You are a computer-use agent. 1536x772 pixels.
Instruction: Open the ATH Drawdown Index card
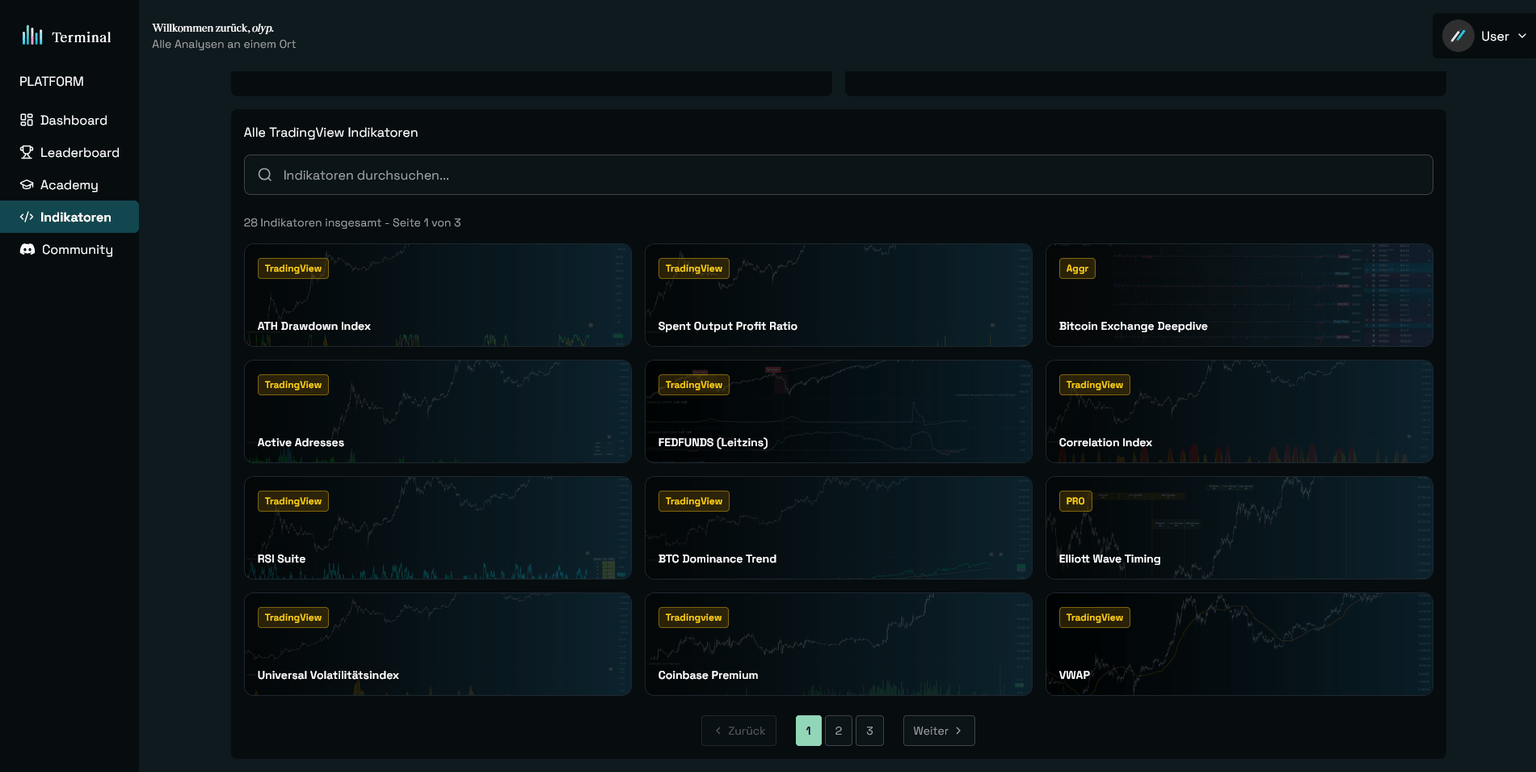437,296
